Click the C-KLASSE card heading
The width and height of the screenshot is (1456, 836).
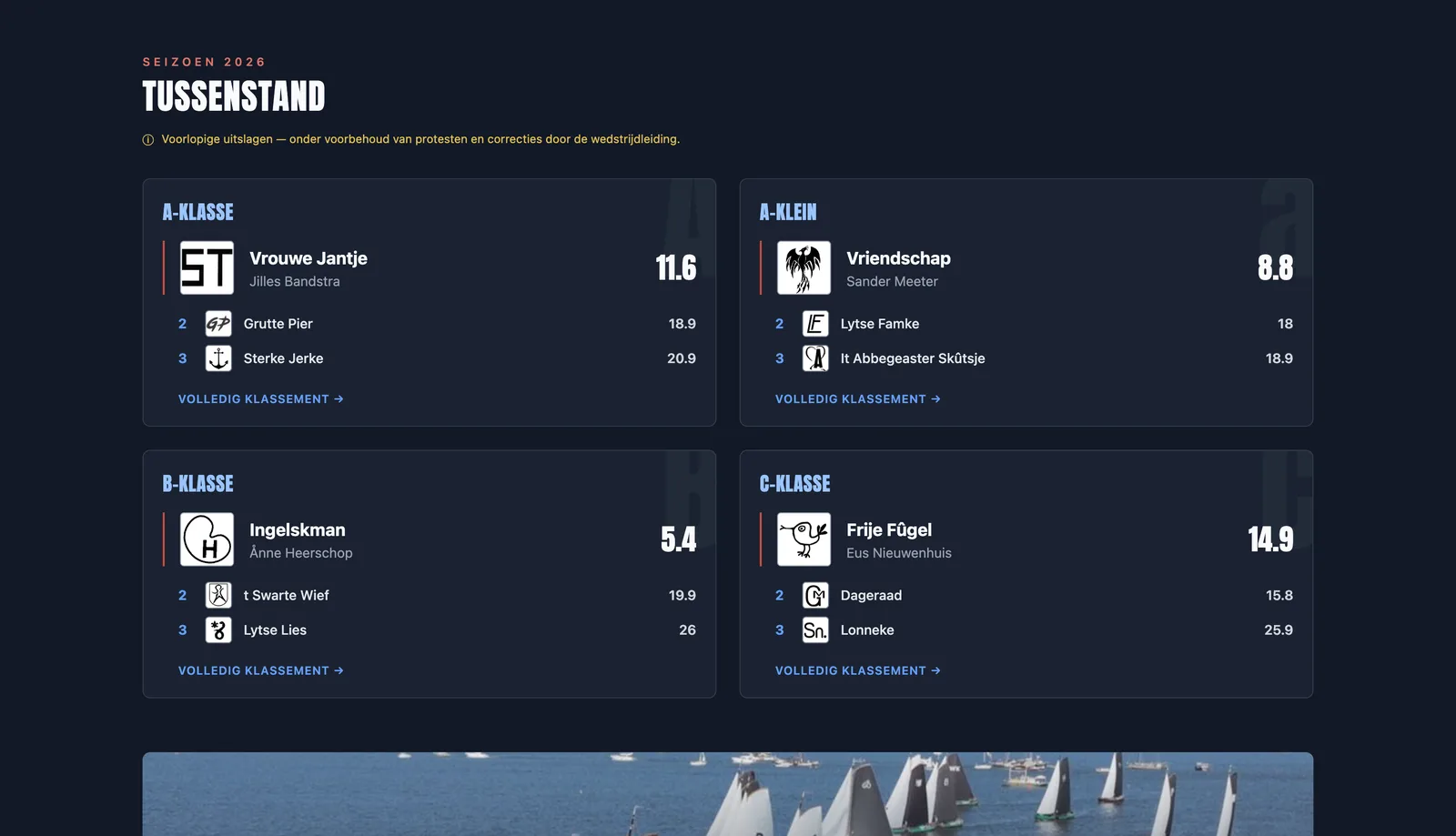point(795,484)
